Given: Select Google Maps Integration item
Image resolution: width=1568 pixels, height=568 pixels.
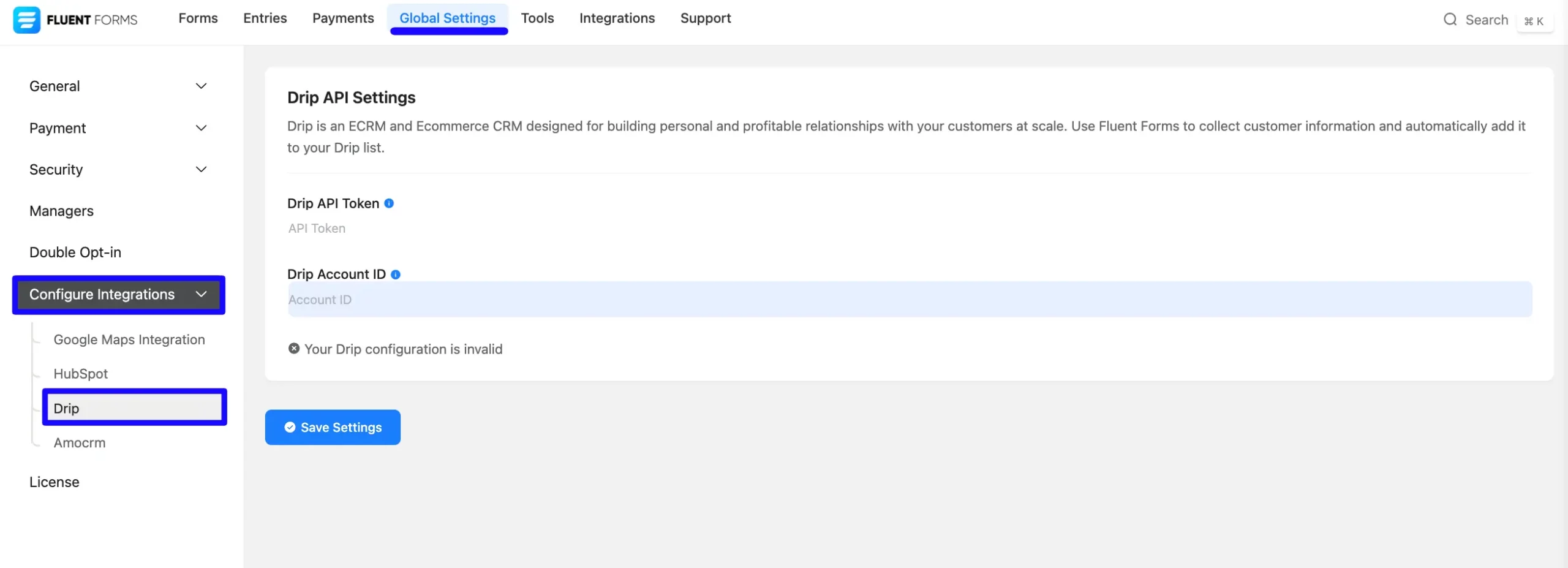Looking at the screenshot, I should [x=129, y=339].
